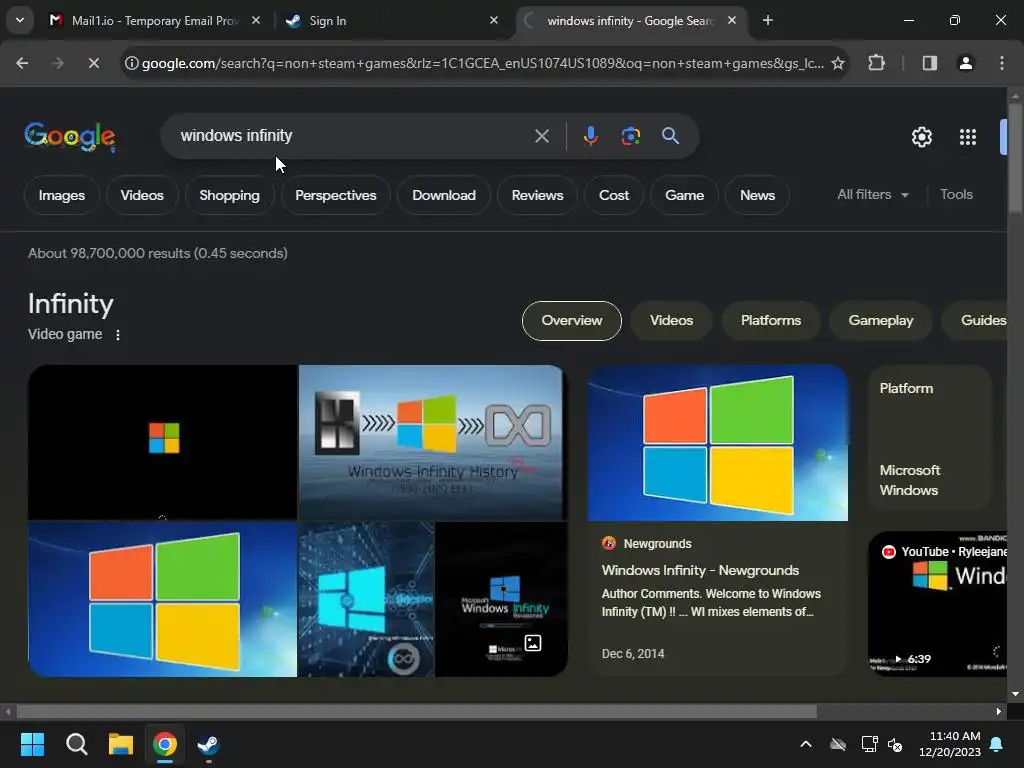Open the Windows Infinity History image
Screen dimensions: 1024x768
pos(432,442)
